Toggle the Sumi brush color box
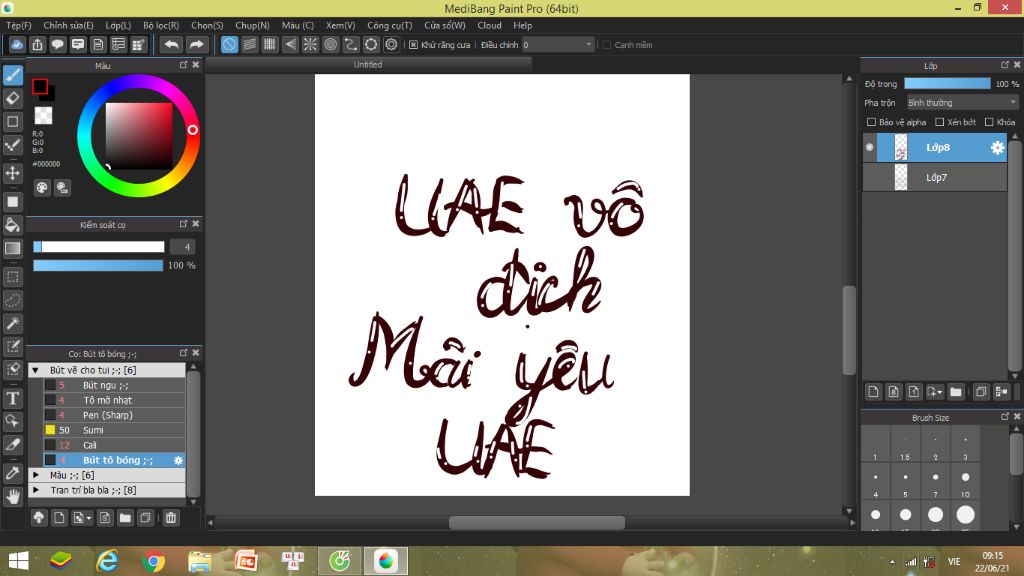 (x=50, y=430)
